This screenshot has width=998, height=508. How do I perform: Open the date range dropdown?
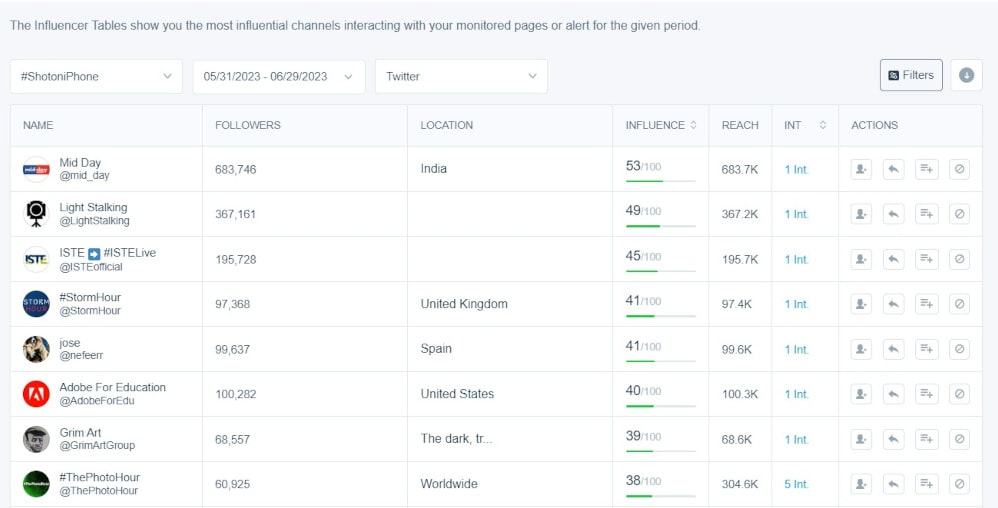pos(279,76)
